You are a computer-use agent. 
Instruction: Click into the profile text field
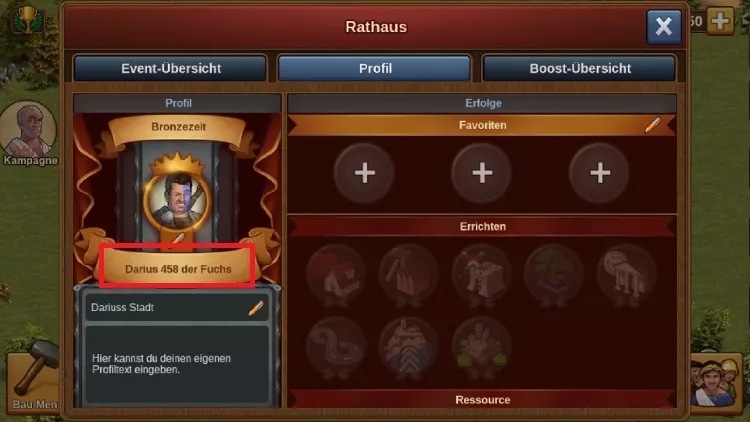177,365
